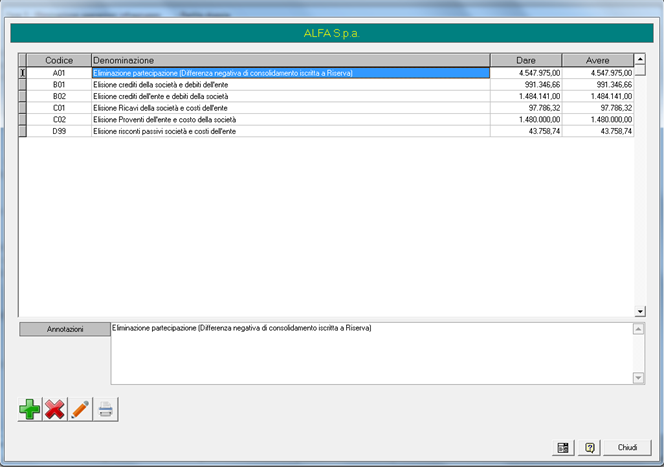This screenshot has width=664, height=467.
Task: Click the Avere column header
Action: pos(598,60)
